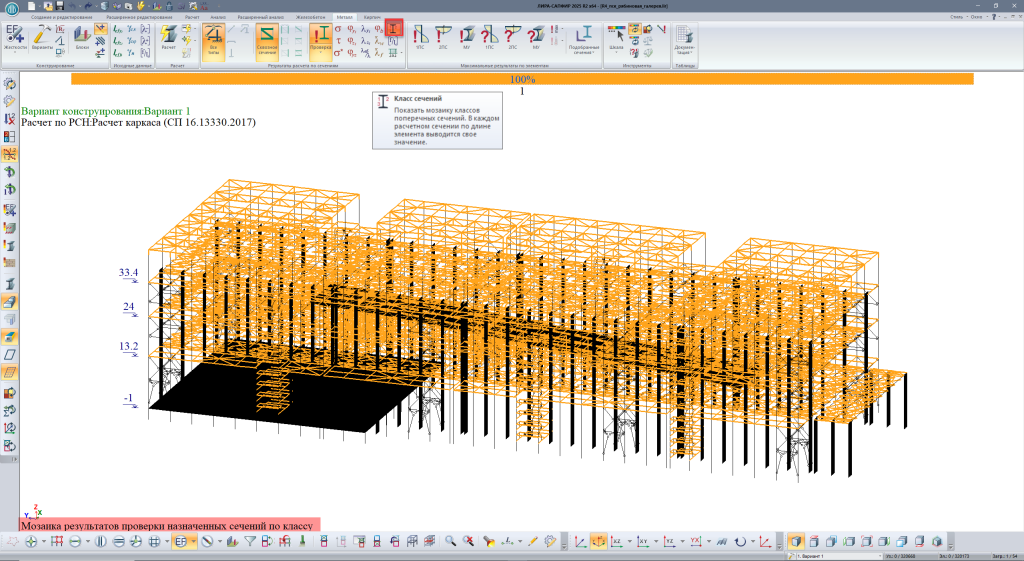Click the Блоки icon
This screenshot has height=561, width=1024.
coord(81,38)
